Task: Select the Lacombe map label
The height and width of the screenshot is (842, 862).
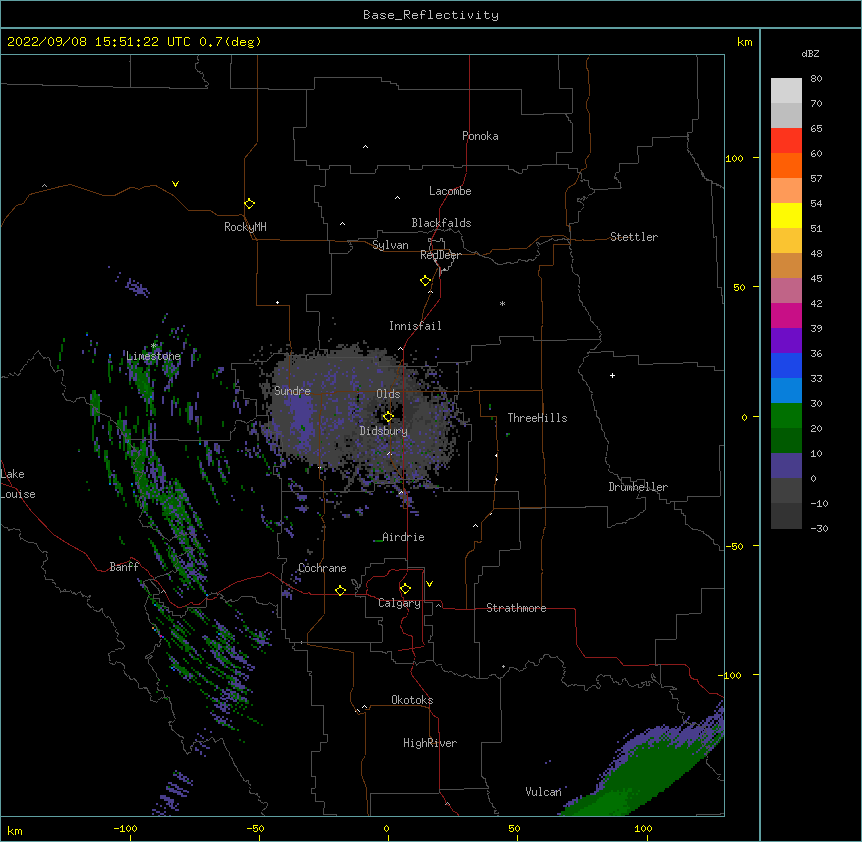Action: pyautogui.click(x=450, y=191)
